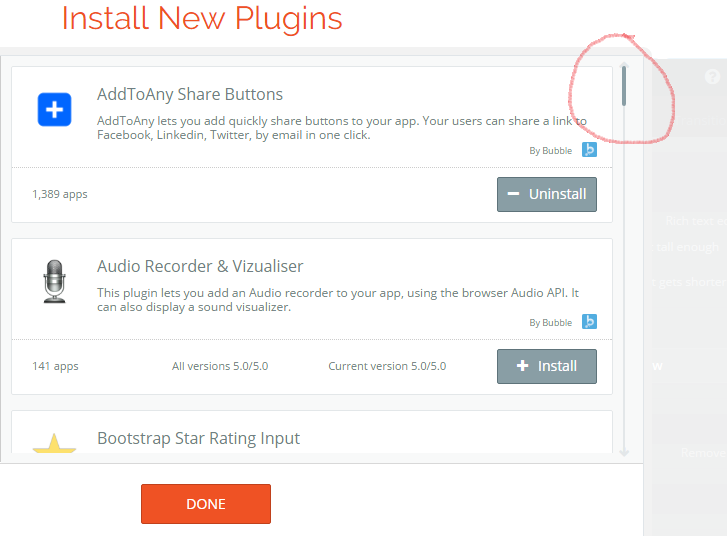
Task: Click the yellow star Bootstrap Rating icon
Action: click(54, 443)
